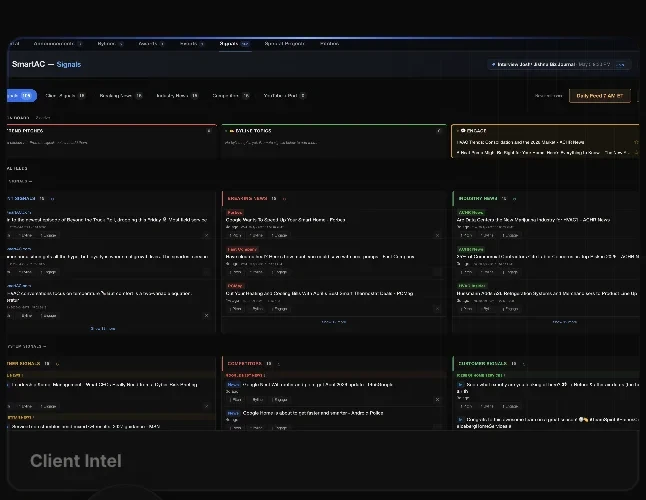
Task: Open the Awards tab
Action: [151, 44]
